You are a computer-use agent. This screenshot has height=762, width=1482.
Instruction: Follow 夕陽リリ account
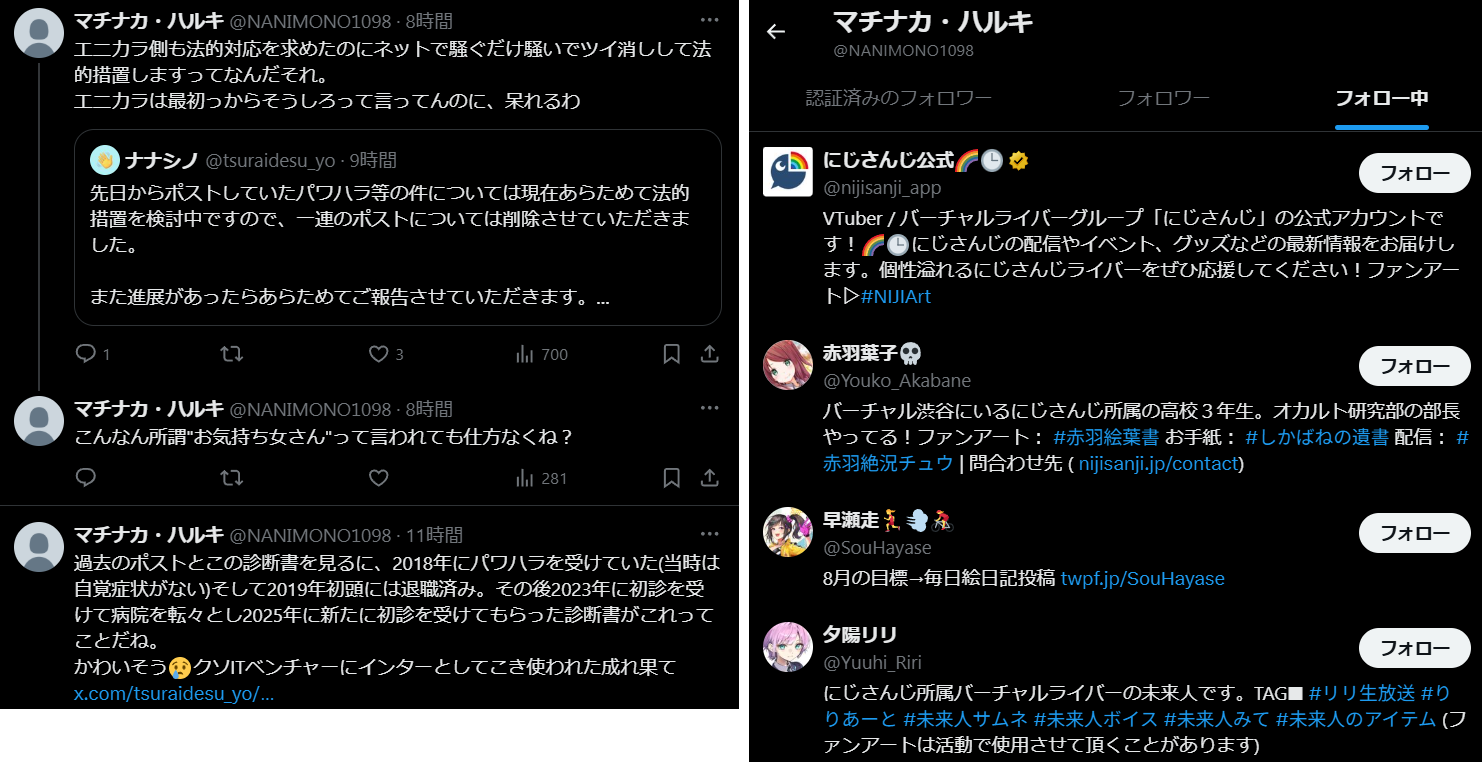pyautogui.click(x=1415, y=648)
